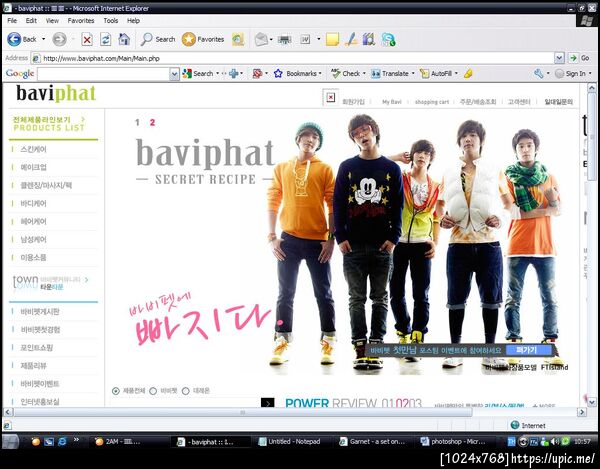Screen dimensions: 600x469
Task: Open the 회원가입 link
Action: tap(353, 102)
